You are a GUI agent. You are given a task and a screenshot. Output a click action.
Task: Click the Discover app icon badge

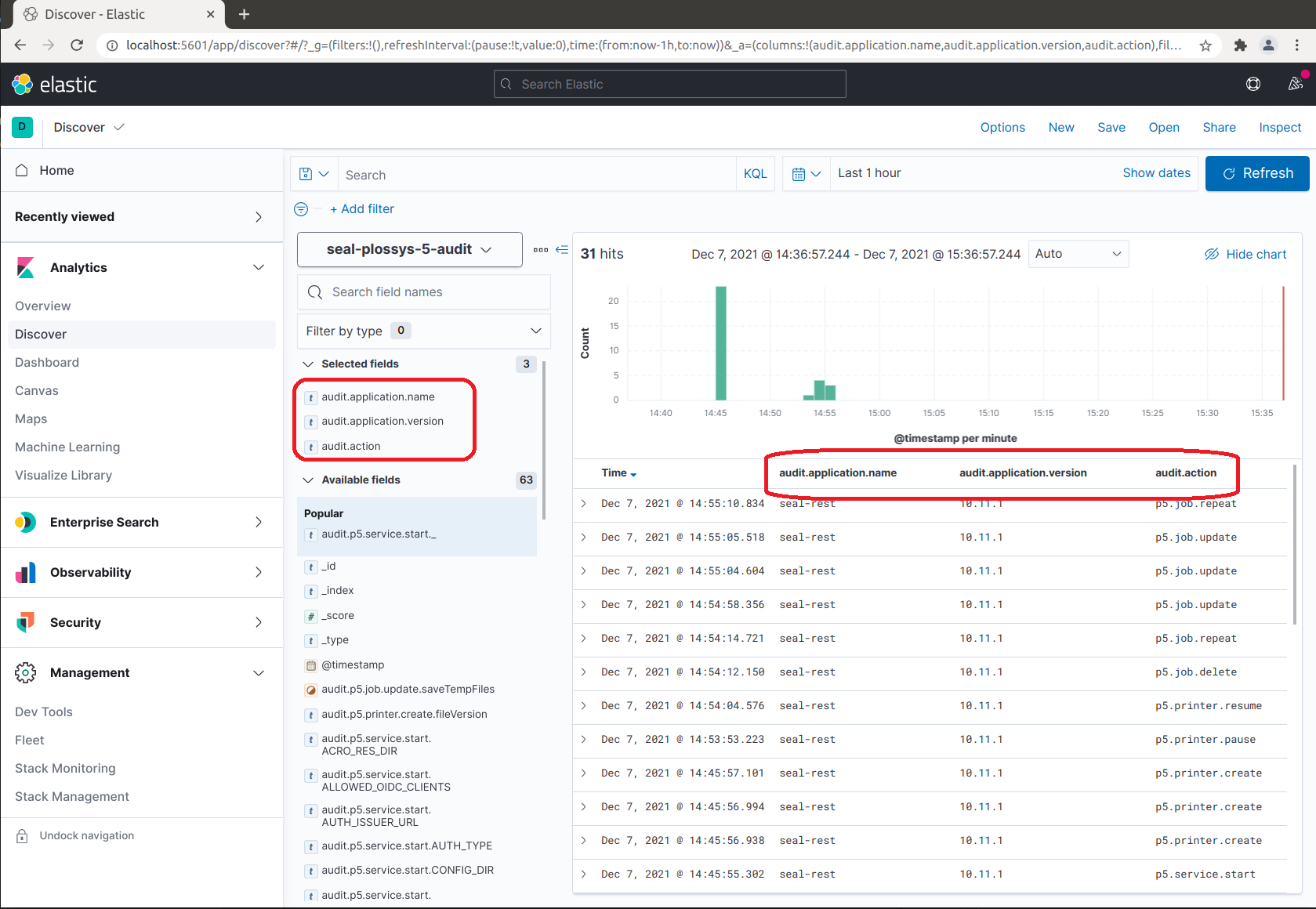(22, 127)
